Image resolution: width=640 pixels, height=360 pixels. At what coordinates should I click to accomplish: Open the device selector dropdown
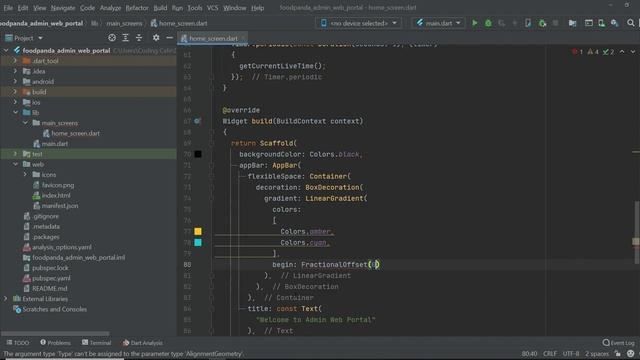[358, 23]
